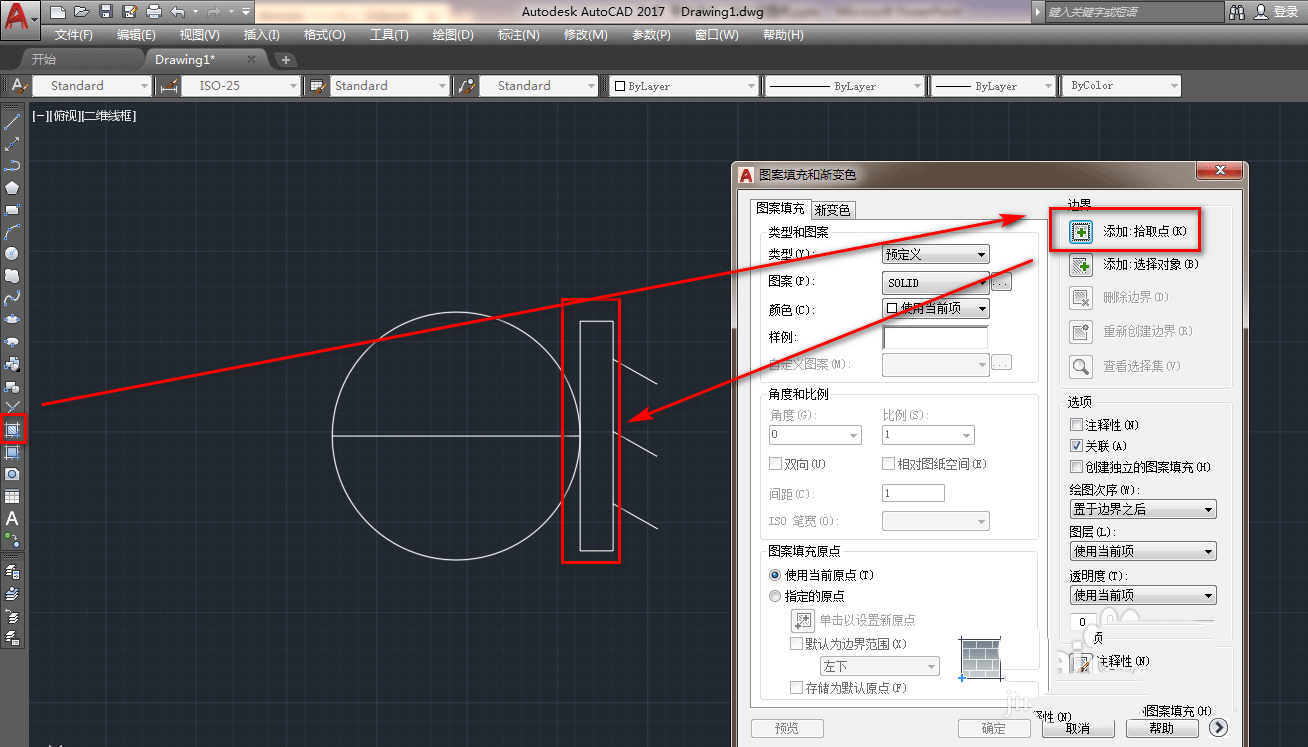
Task: Click the Add: Select Objects (添加:选择对象) icon
Action: click(x=1080, y=265)
